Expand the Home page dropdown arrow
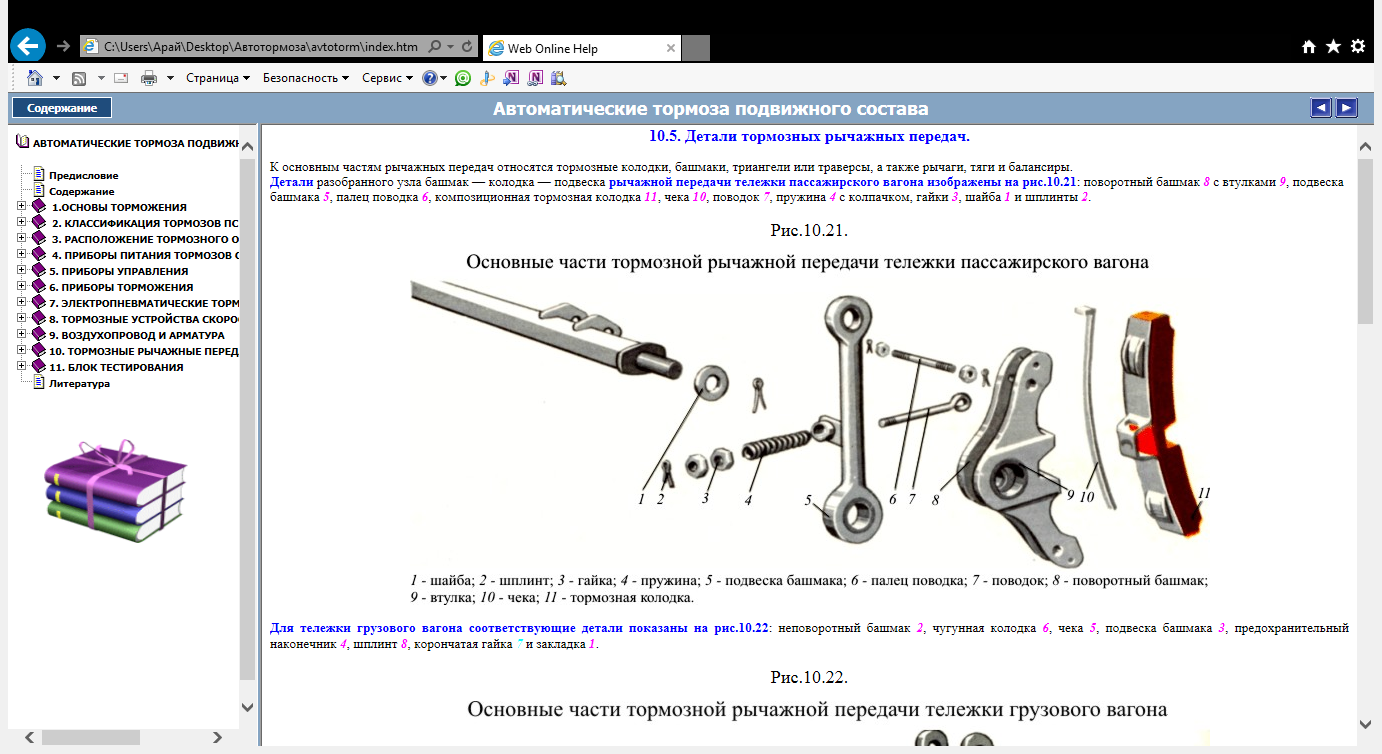The height and width of the screenshot is (754, 1382). [56, 78]
